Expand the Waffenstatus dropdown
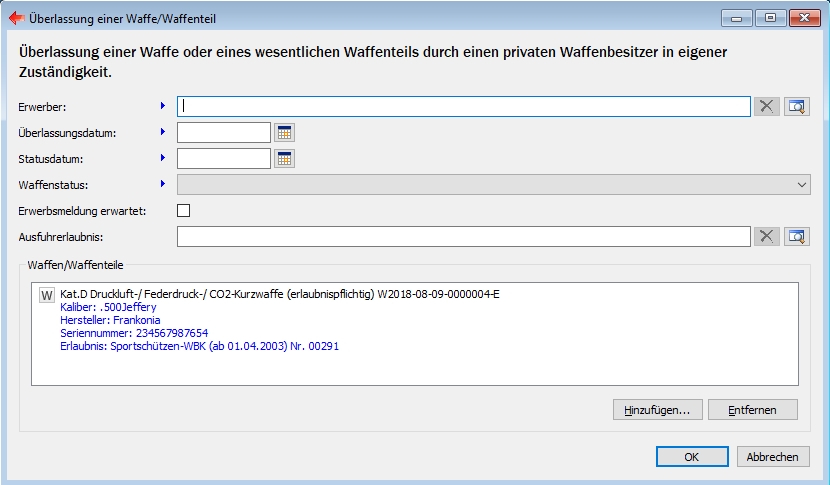The height and width of the screenshot is (485, 830). tap(802, 184)
